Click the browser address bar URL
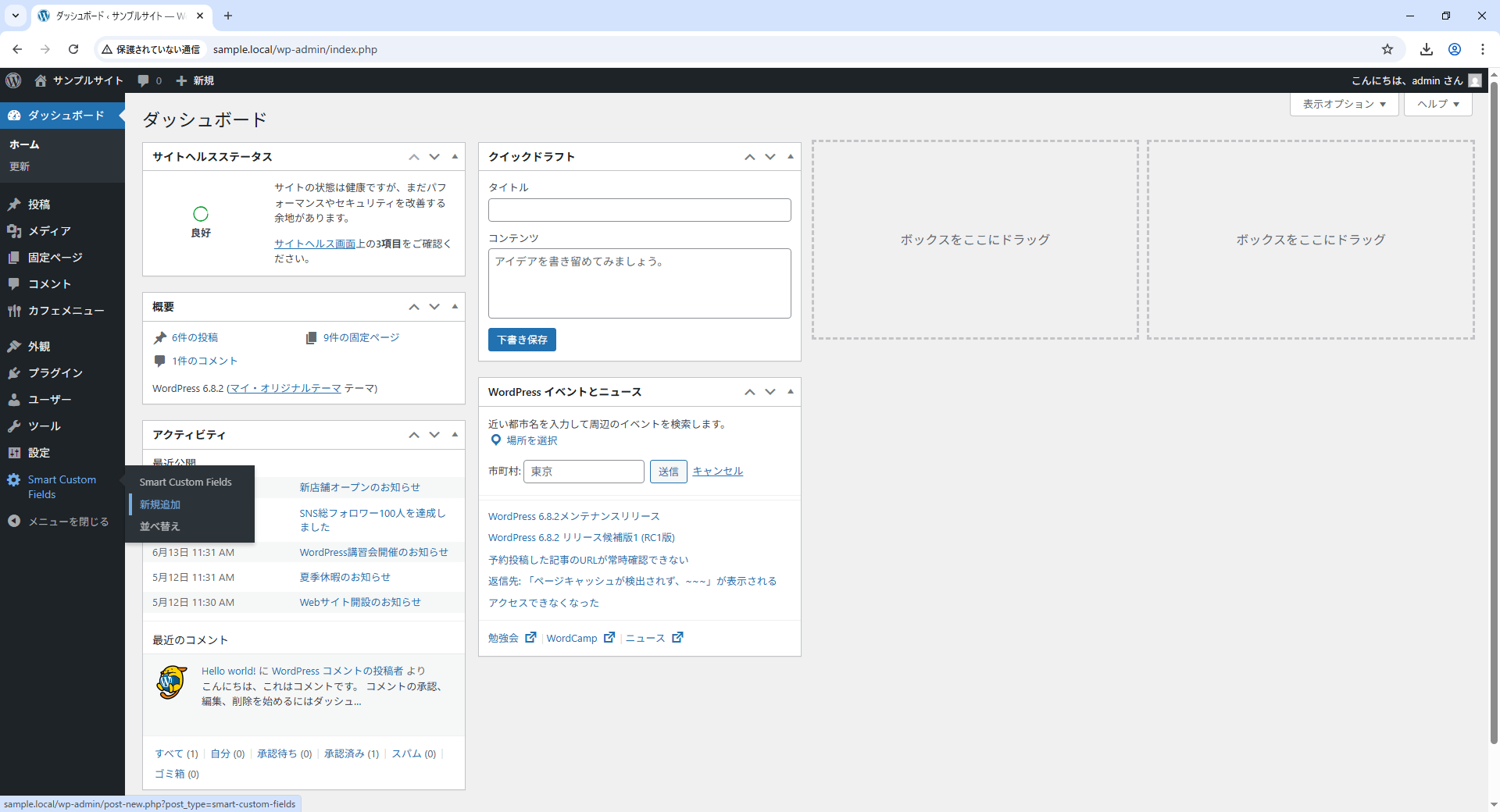 pyautogui.click(x=295, y=49)
